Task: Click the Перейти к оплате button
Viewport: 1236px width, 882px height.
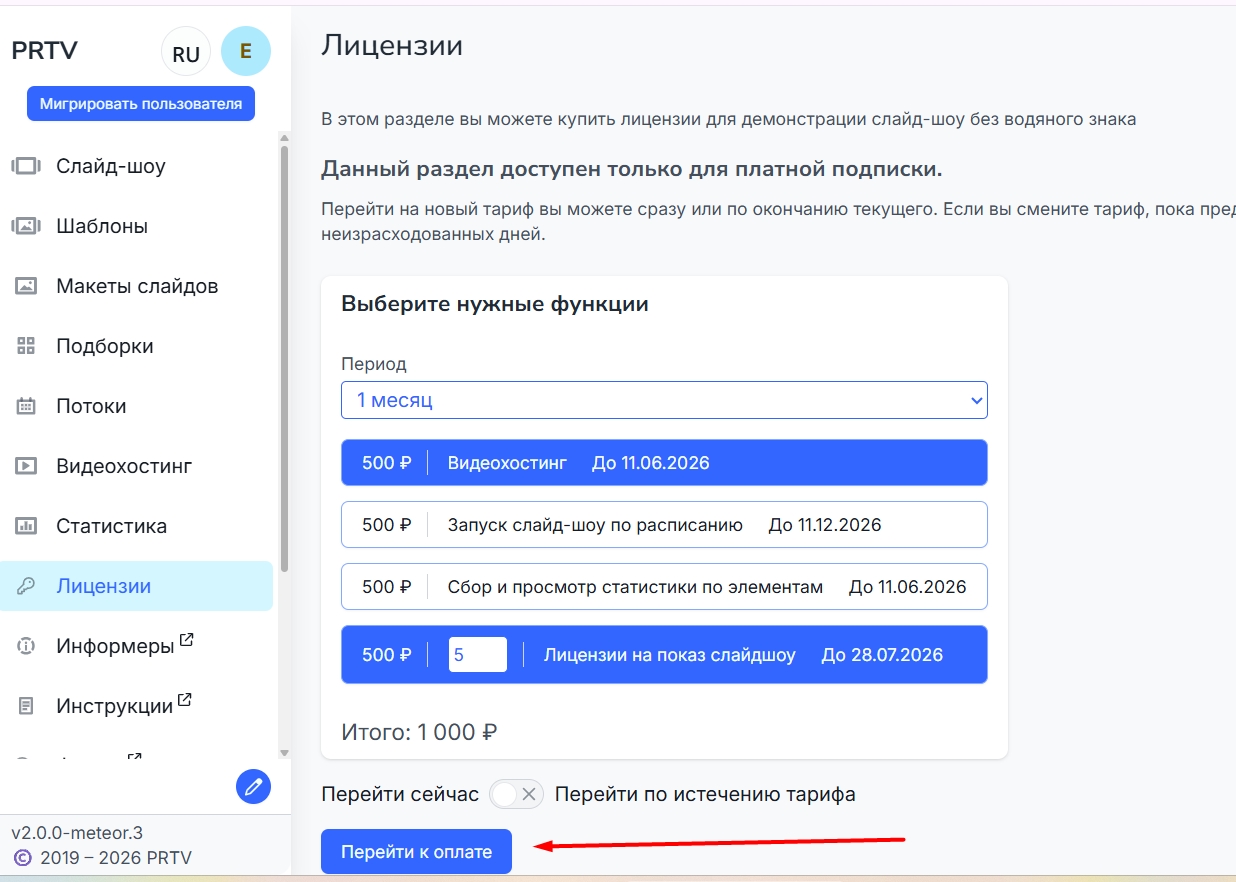Action: (x=416, y=852)
